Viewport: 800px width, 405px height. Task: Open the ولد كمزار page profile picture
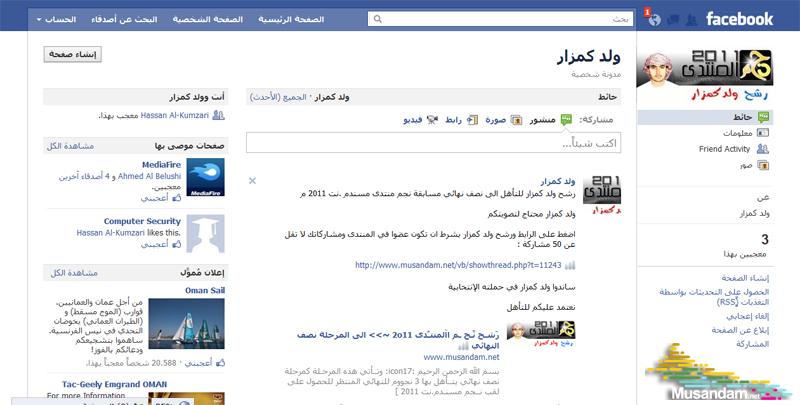[x=705, y=74]
